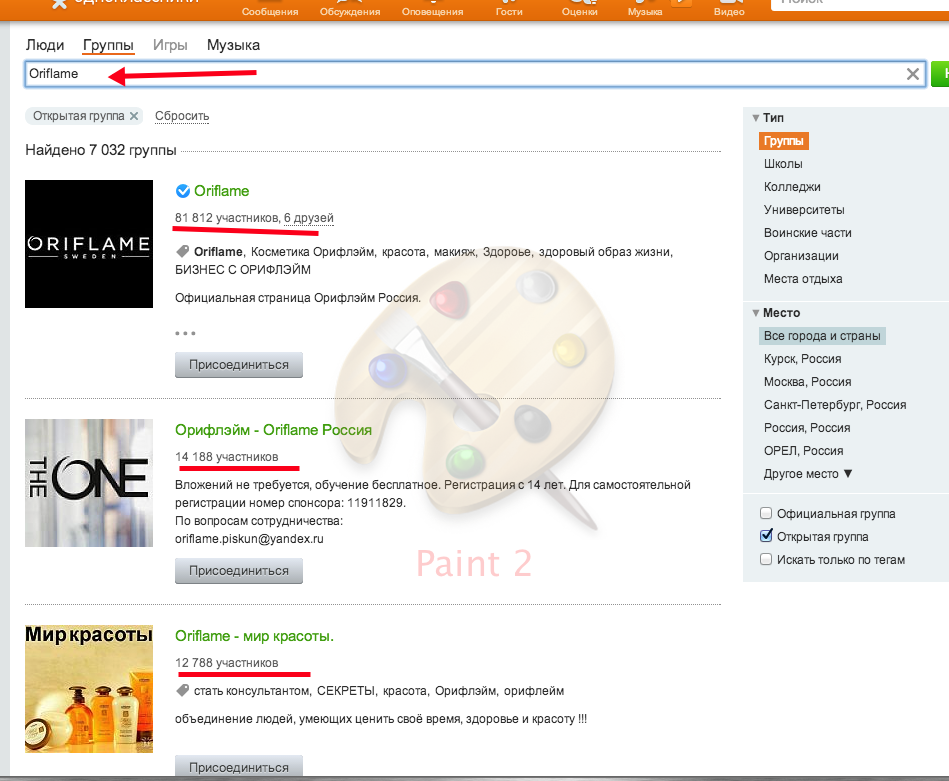Select Школы type filter
This screenshot has height=781, width=949.
click(783, 164)
